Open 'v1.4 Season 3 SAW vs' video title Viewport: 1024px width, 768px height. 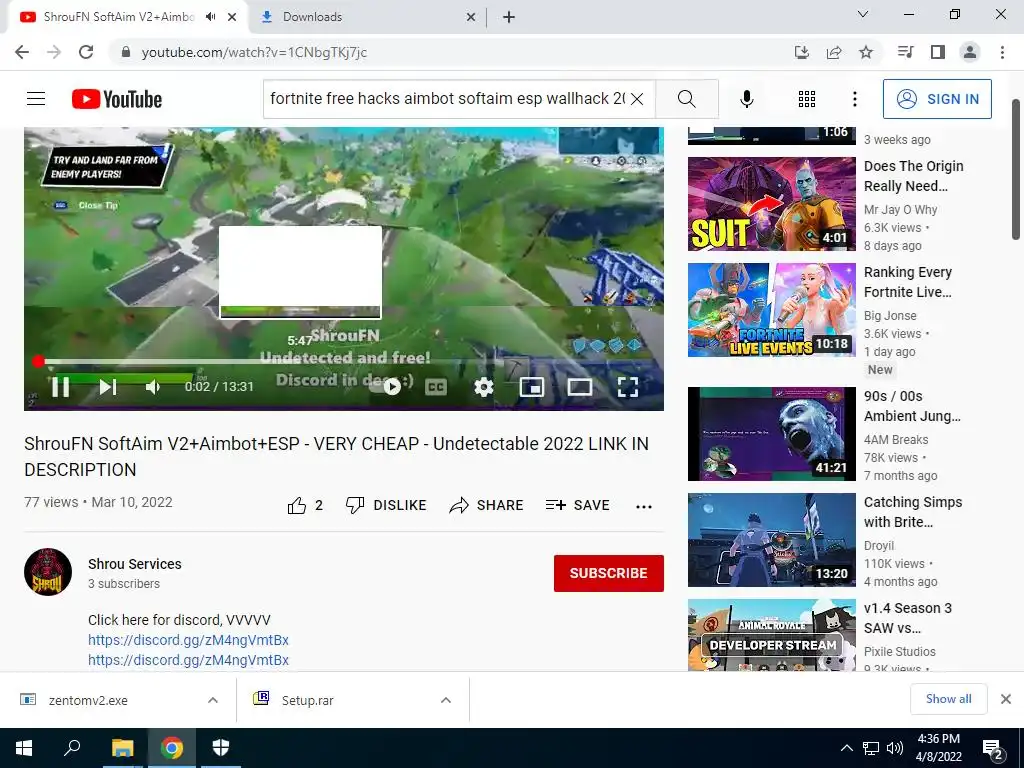pyautogui.click(x=907, y=618)
